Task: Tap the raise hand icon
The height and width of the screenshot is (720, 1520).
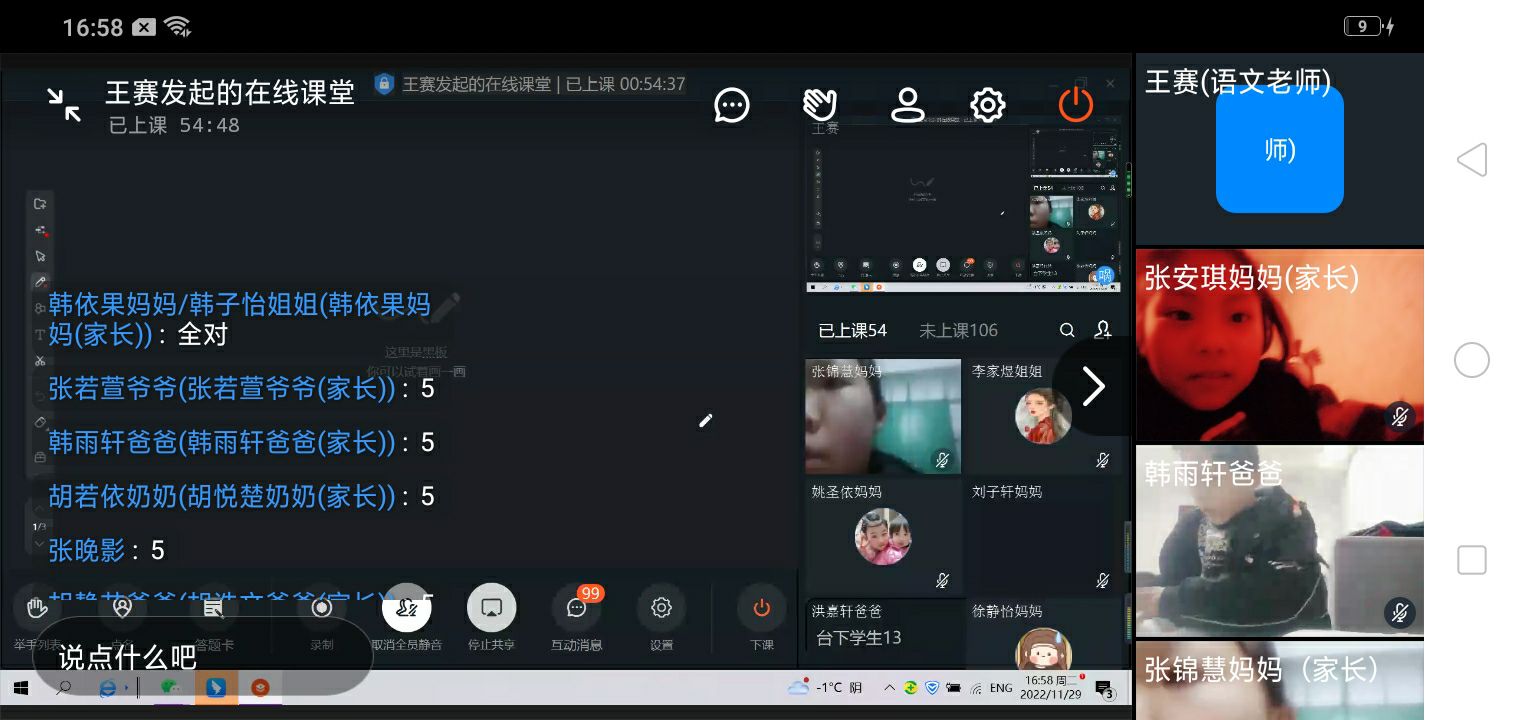Action: 820,105
